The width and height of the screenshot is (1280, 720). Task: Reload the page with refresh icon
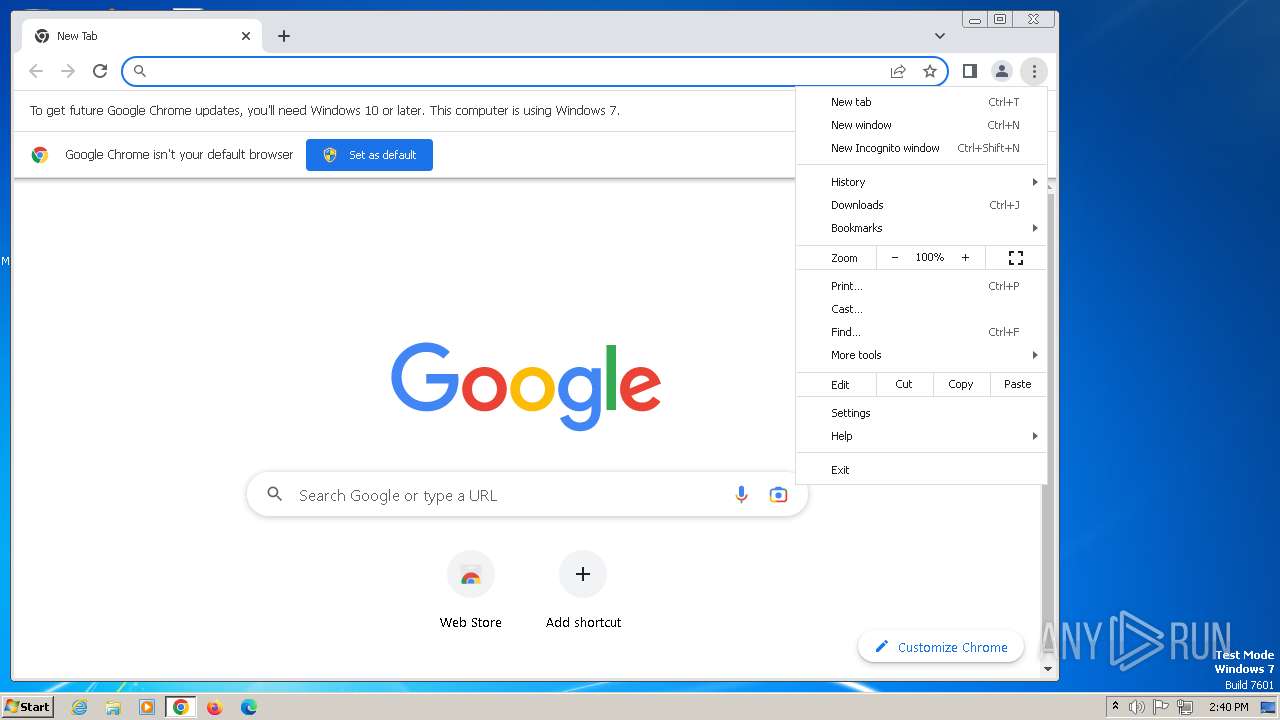100,71
